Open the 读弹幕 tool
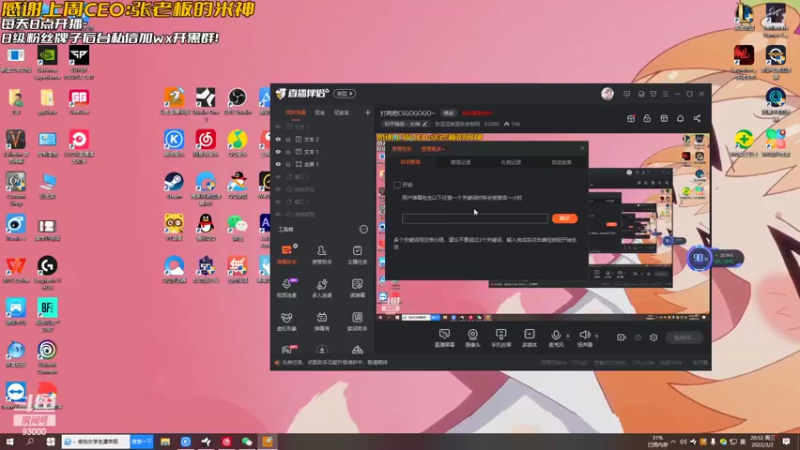Viewport: 800px width, 450px height. pos(357,288)
